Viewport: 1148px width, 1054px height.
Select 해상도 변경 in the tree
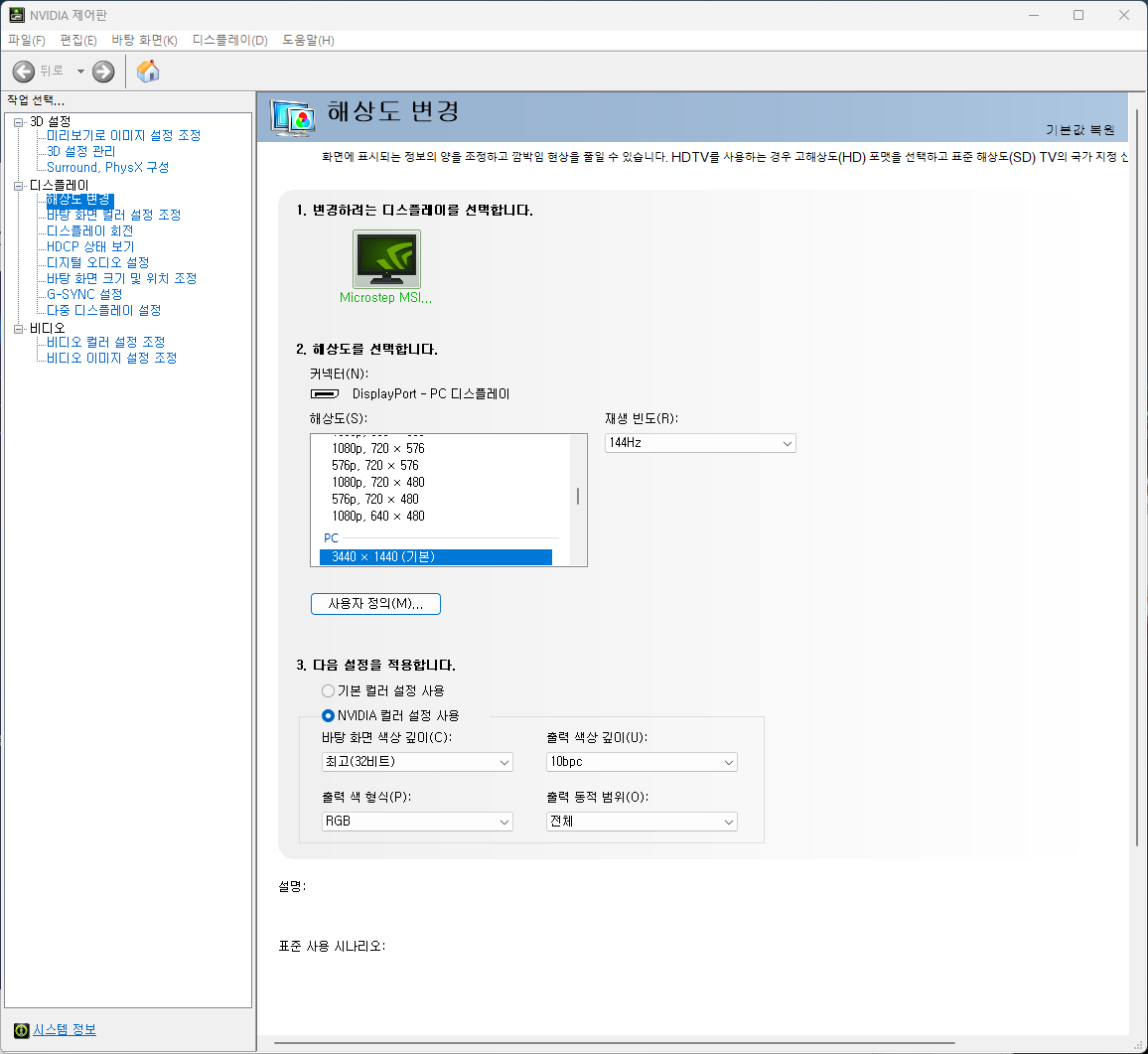tap(79, 200)
